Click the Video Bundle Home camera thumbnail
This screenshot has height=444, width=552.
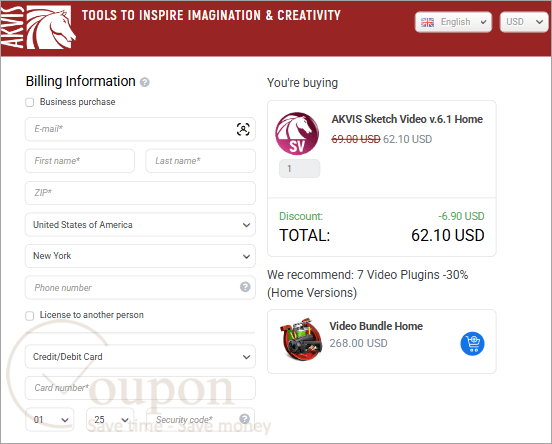(301, 339)
